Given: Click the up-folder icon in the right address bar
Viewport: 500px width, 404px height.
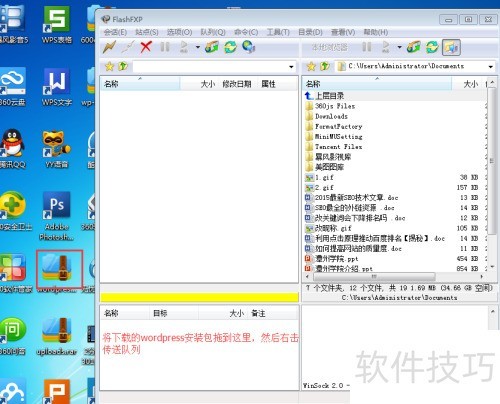Looking at the screenshot, I should (325, 66).
